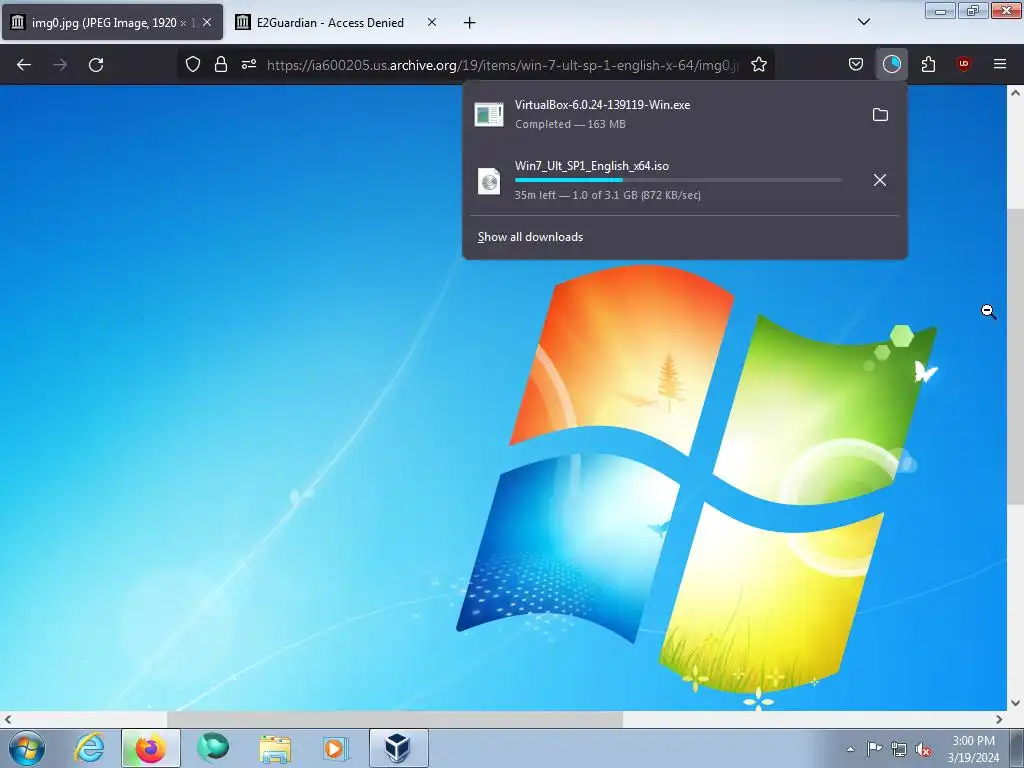Click the network status tray icon
1024x768 pixels.
pyautogui.click(x=899, y=749)
